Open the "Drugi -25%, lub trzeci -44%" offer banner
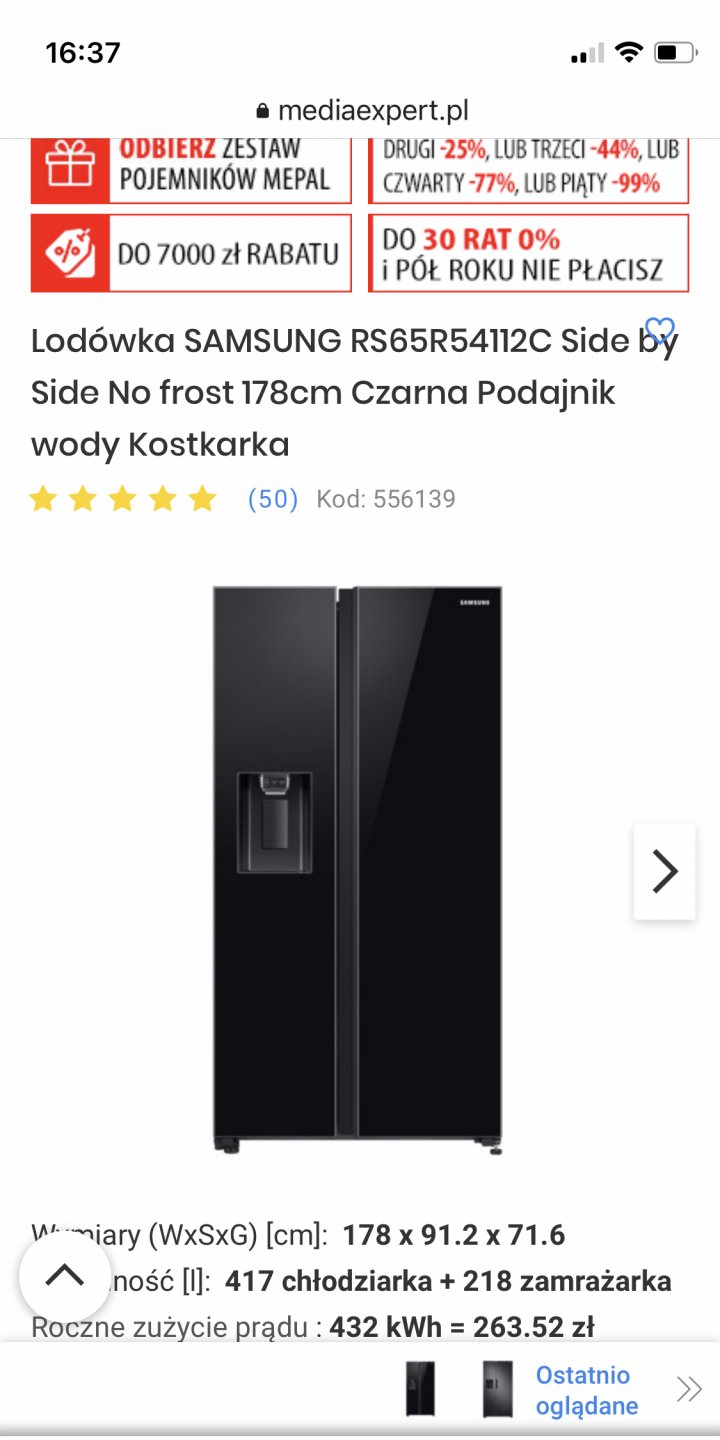The width and height of the screenshot is (720, 1440). (528, 167)
